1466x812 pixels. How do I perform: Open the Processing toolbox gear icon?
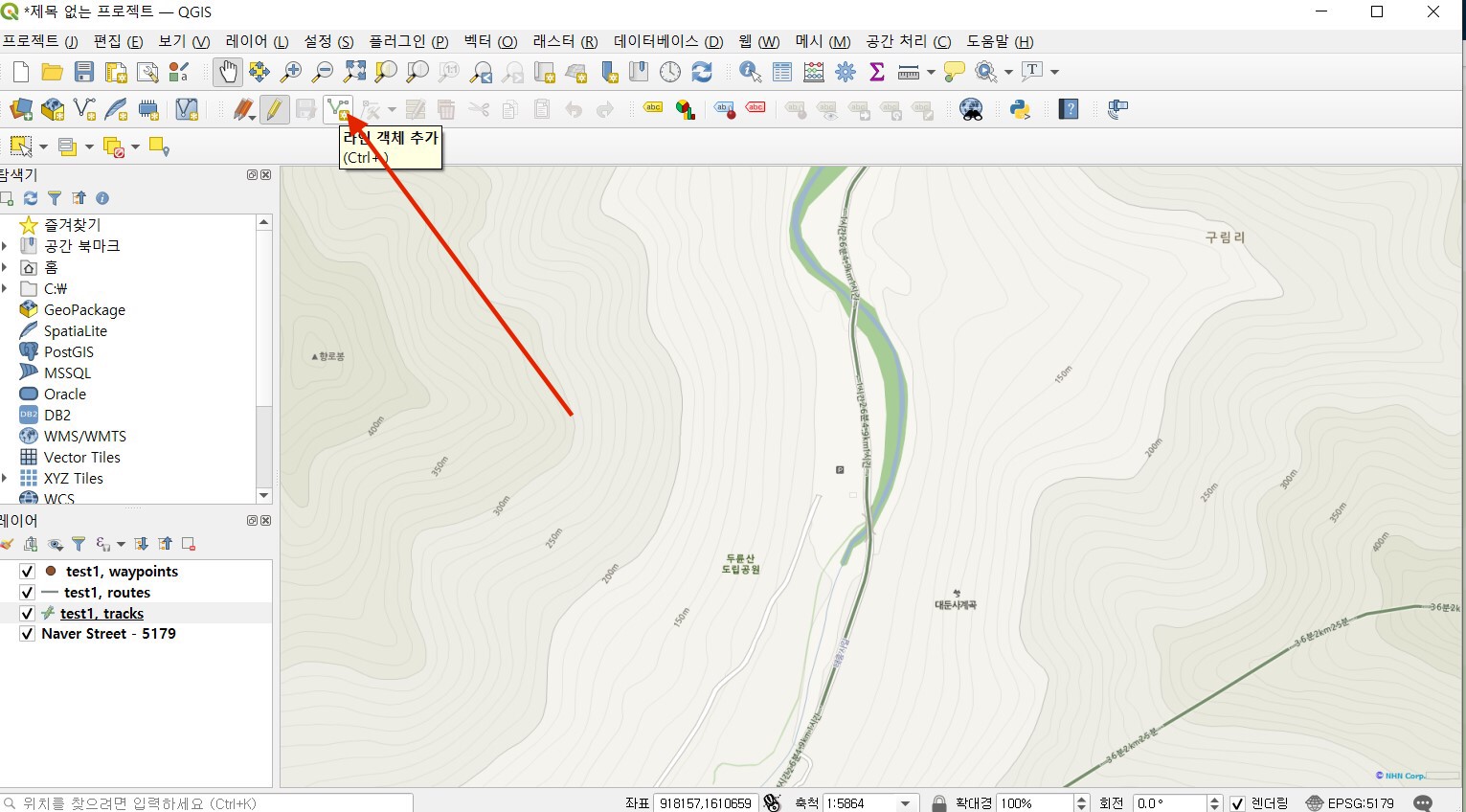click(846, 72)
